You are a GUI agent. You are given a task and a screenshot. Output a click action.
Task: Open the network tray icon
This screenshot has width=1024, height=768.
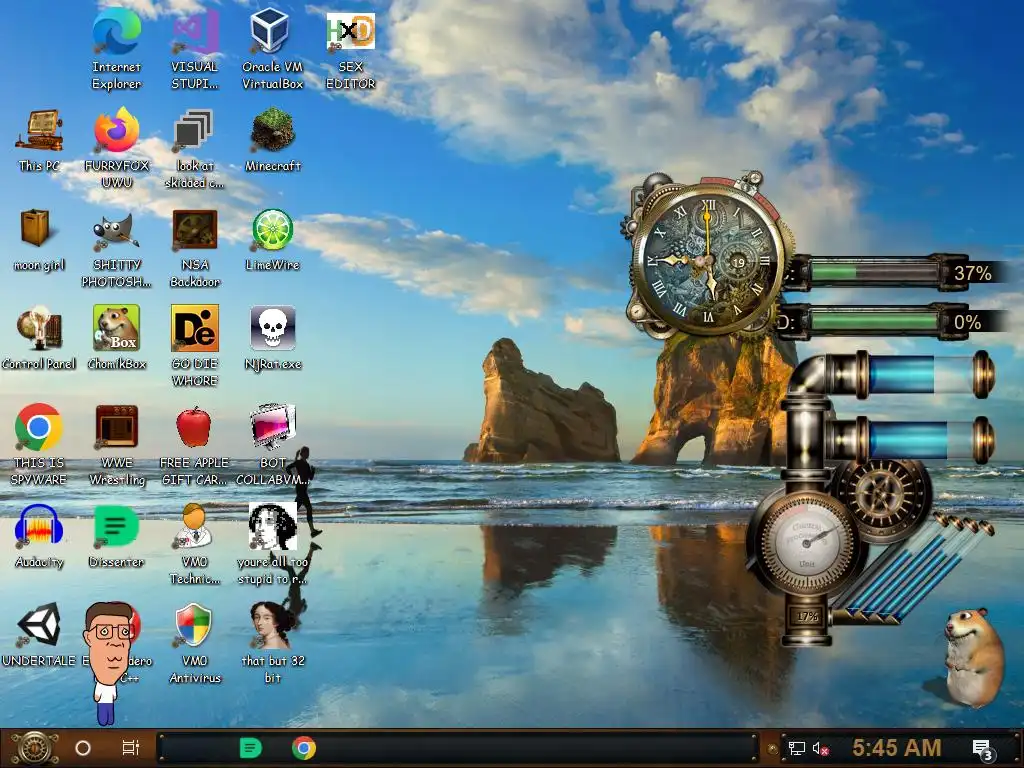click(797, 748)
